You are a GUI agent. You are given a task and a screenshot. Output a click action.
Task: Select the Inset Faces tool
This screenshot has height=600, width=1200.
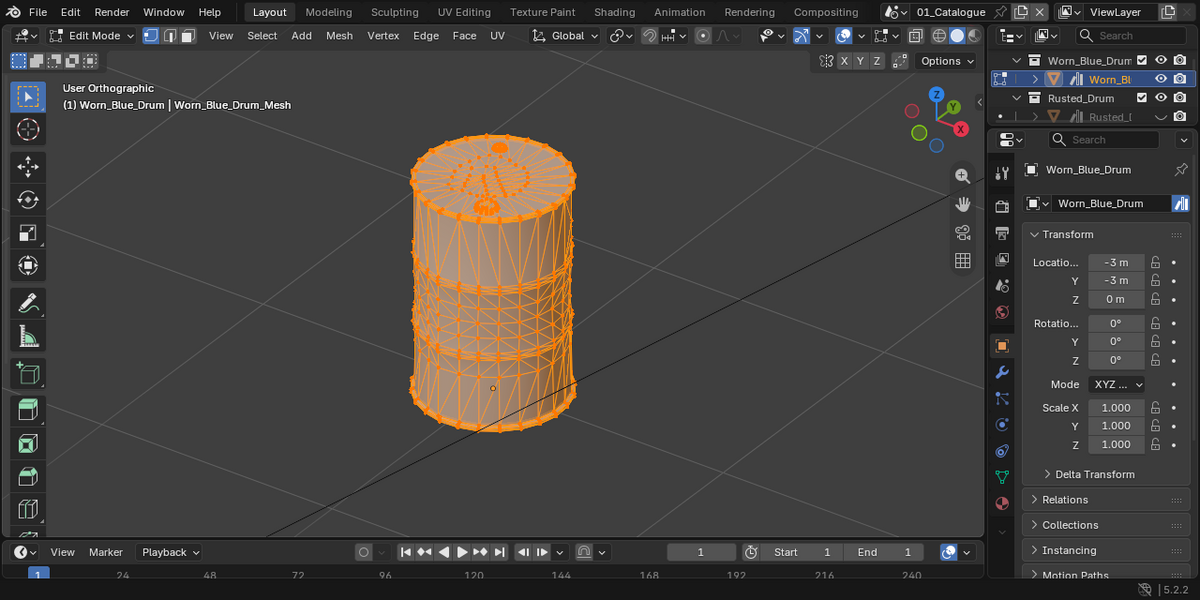(x=28, y=443)
